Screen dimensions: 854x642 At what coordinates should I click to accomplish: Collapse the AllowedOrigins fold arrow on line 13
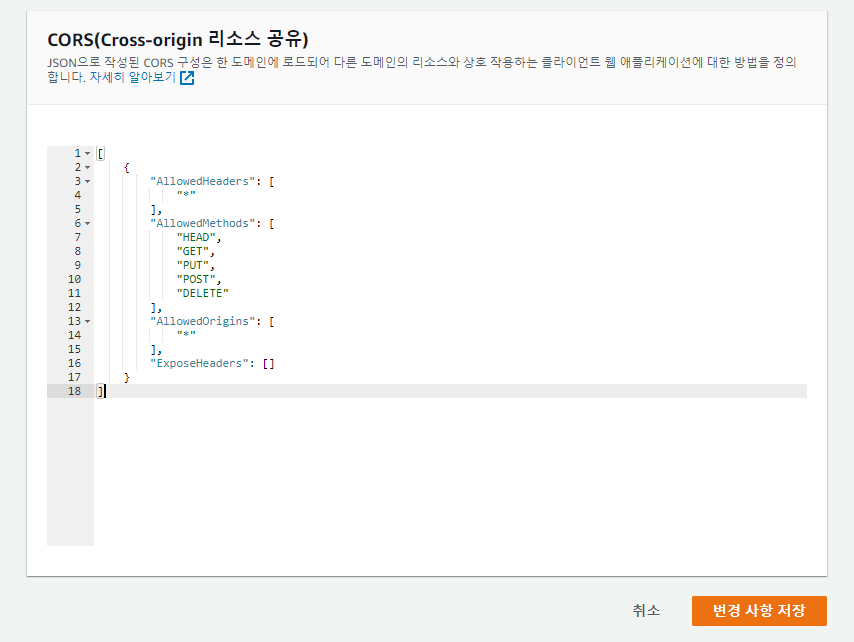click(x=87, y=322)
